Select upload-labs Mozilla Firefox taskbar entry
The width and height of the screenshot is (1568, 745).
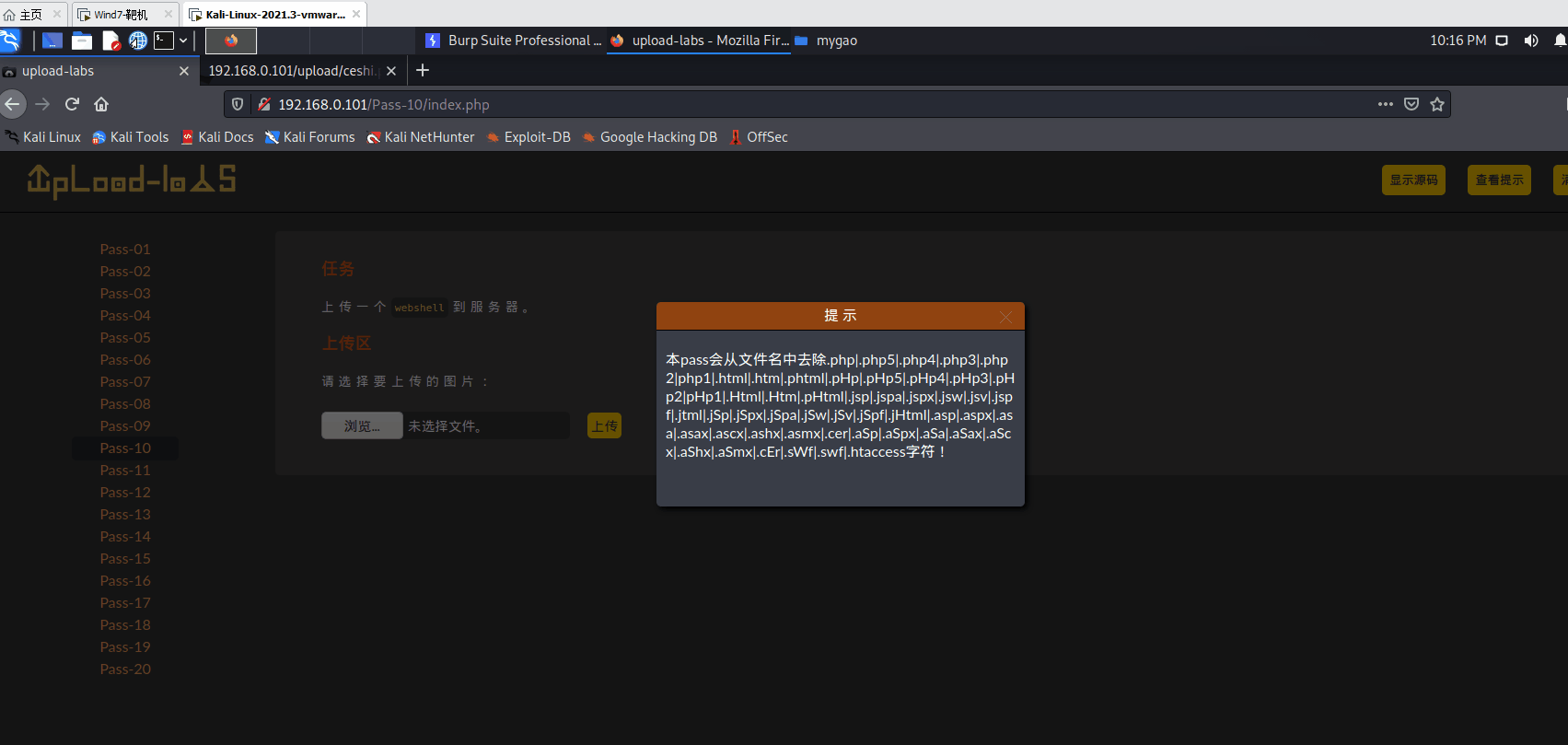(x=699, y=41)
